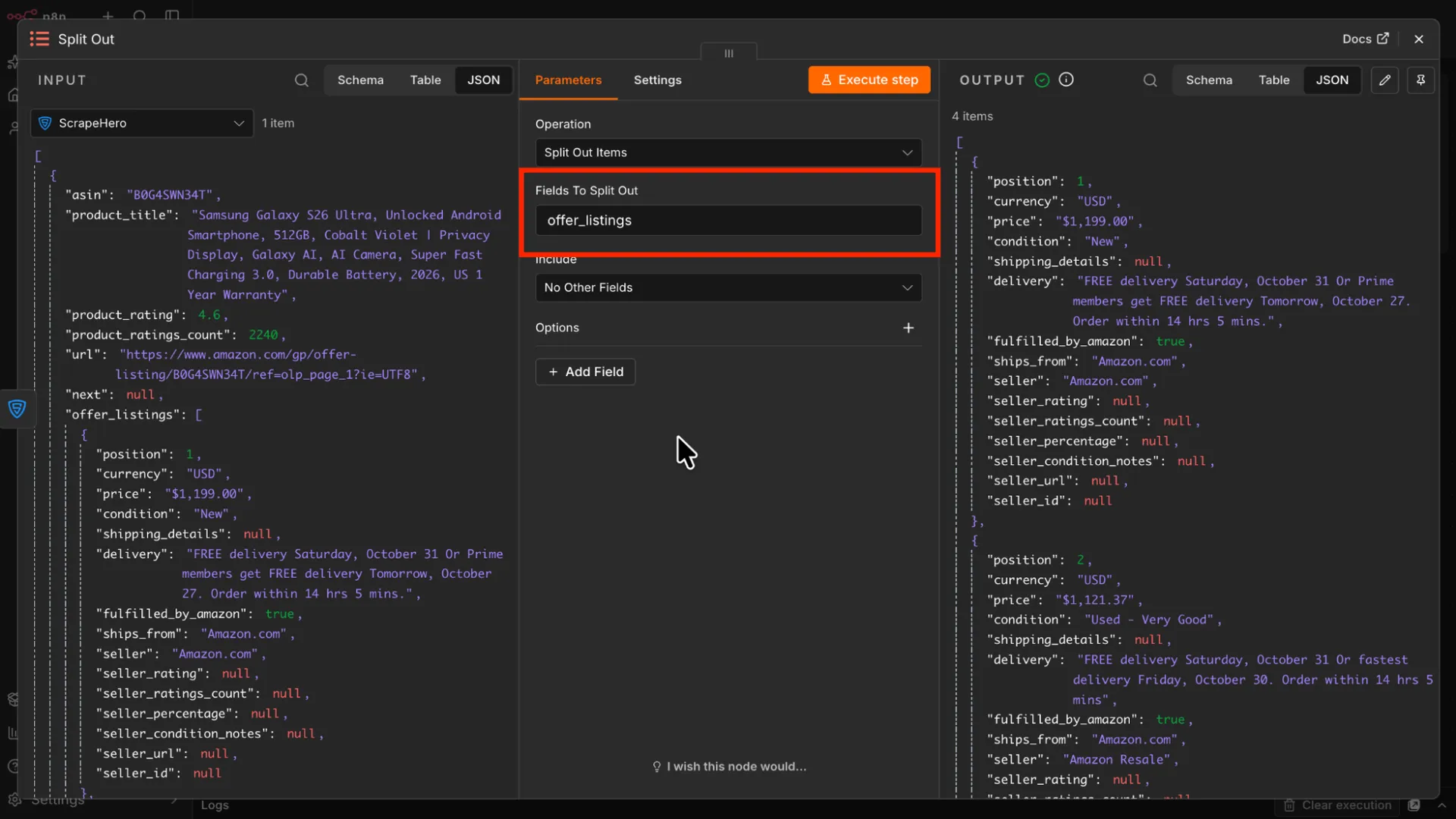
Task: Open the Operation dropdown showing Split Out Items
Action: pos(728,152)
